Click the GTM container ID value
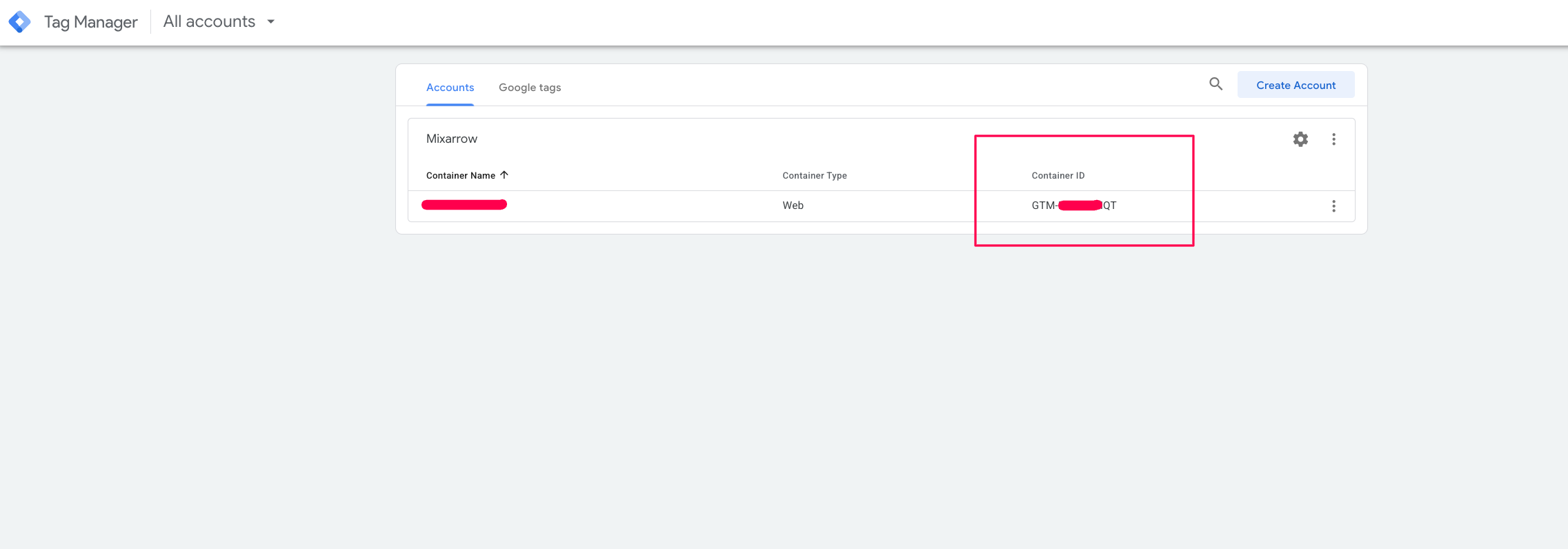 1073,206
